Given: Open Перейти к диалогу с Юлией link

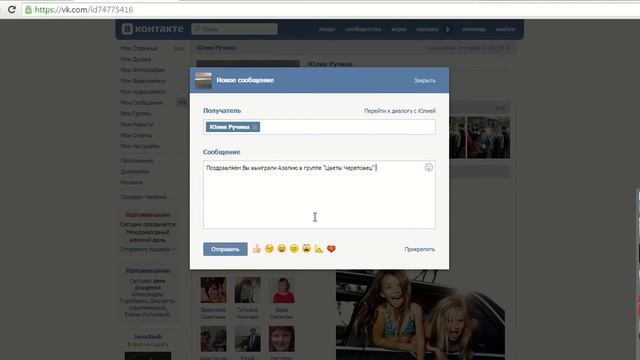Looking at the screenshot, I should click(x=400, y=111).
